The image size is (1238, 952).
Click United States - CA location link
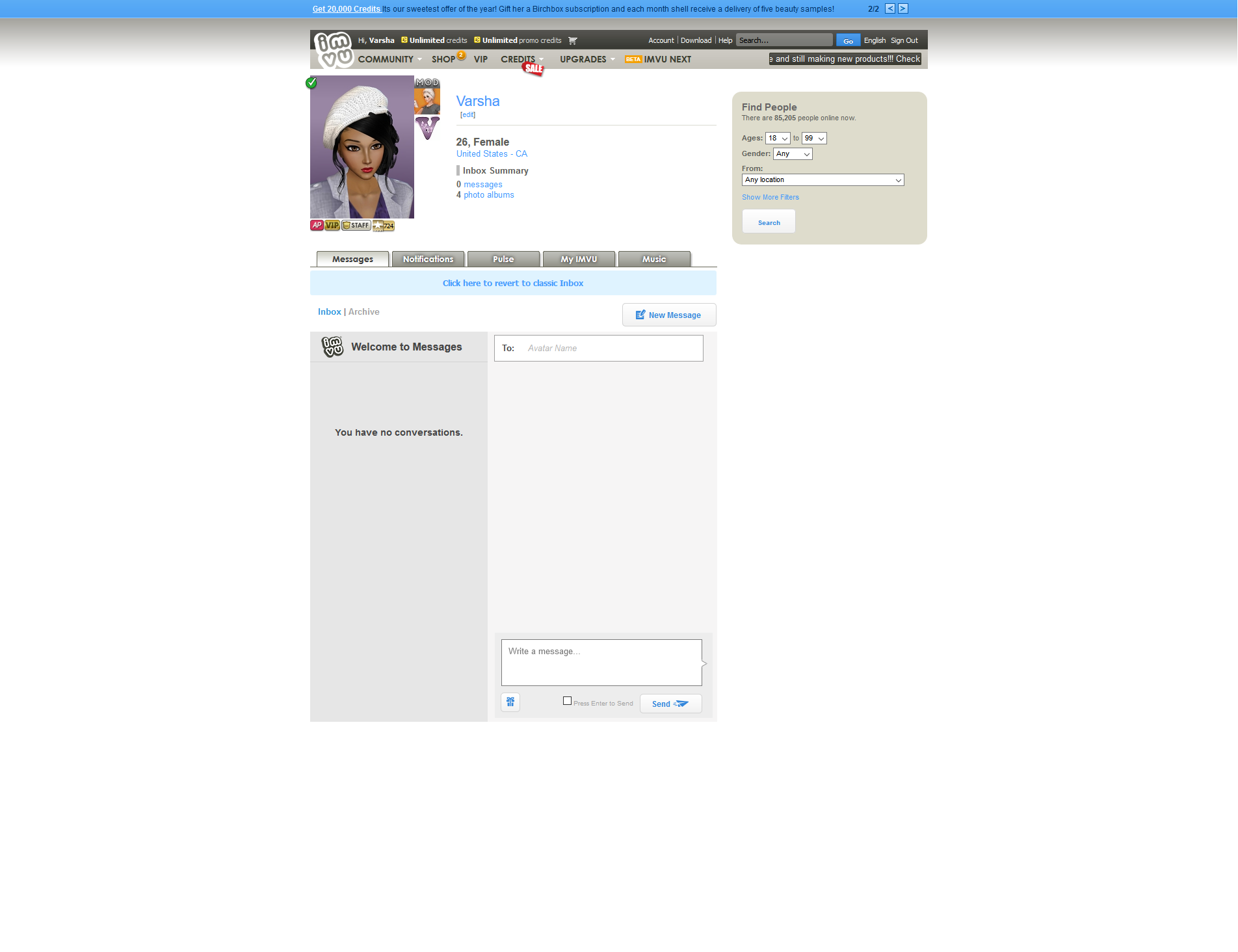pyautogui.click(x=492, y=153)
